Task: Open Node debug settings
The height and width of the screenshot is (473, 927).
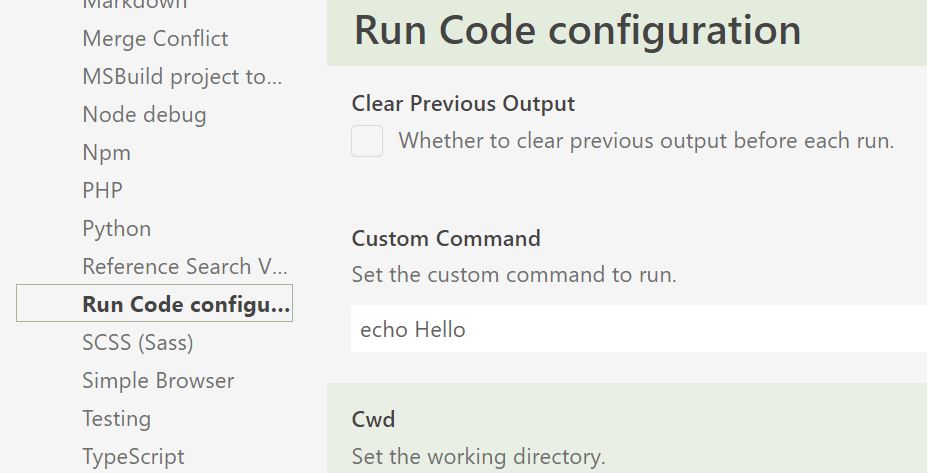Action: (x=144, y=115)
